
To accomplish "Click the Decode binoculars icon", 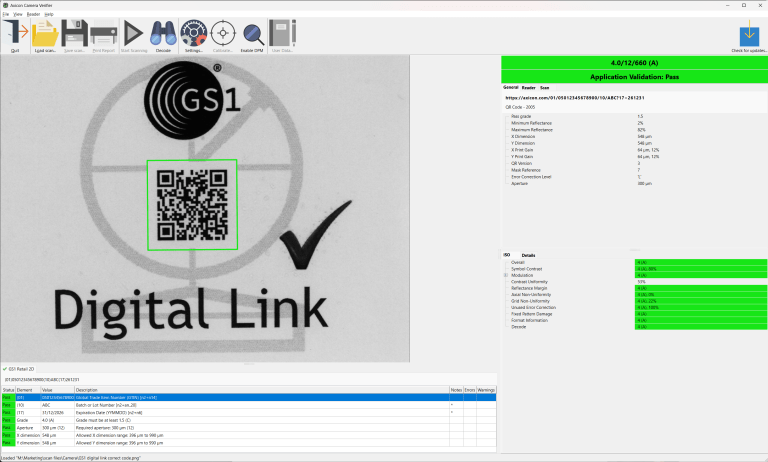I will click(x=164, y=36).
